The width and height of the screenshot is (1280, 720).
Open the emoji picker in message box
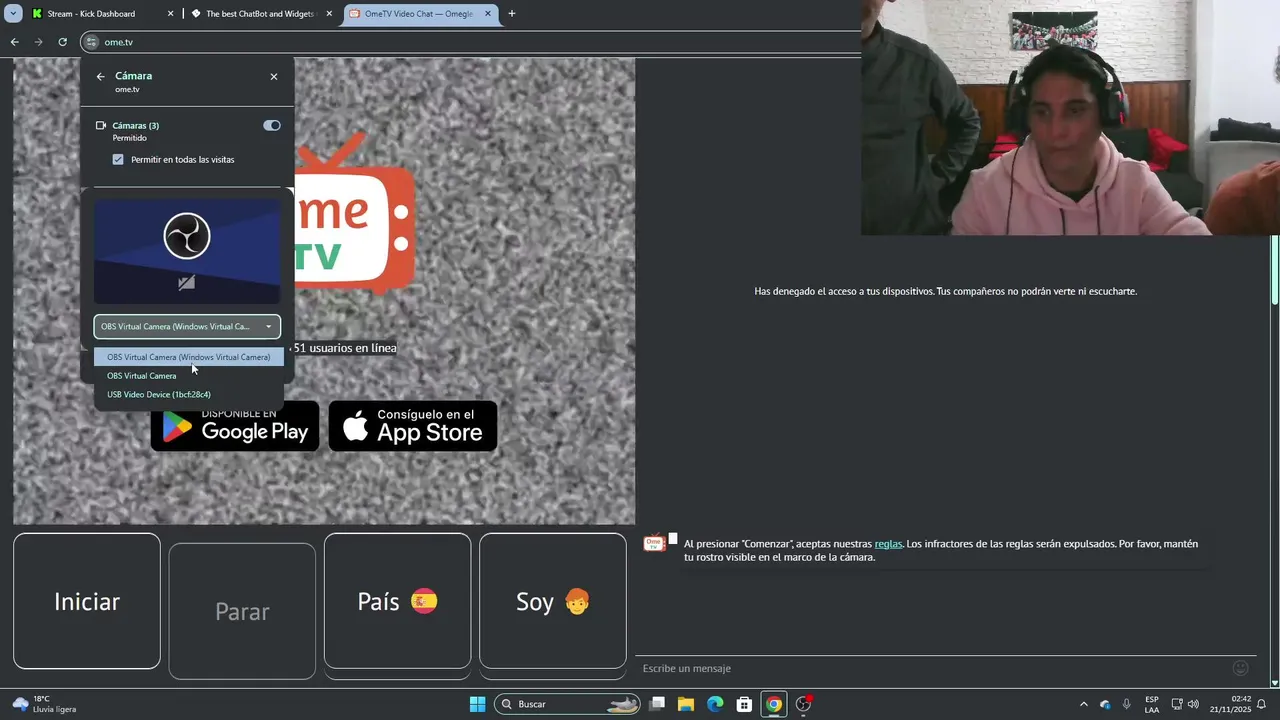click(x=1241, y=668)
